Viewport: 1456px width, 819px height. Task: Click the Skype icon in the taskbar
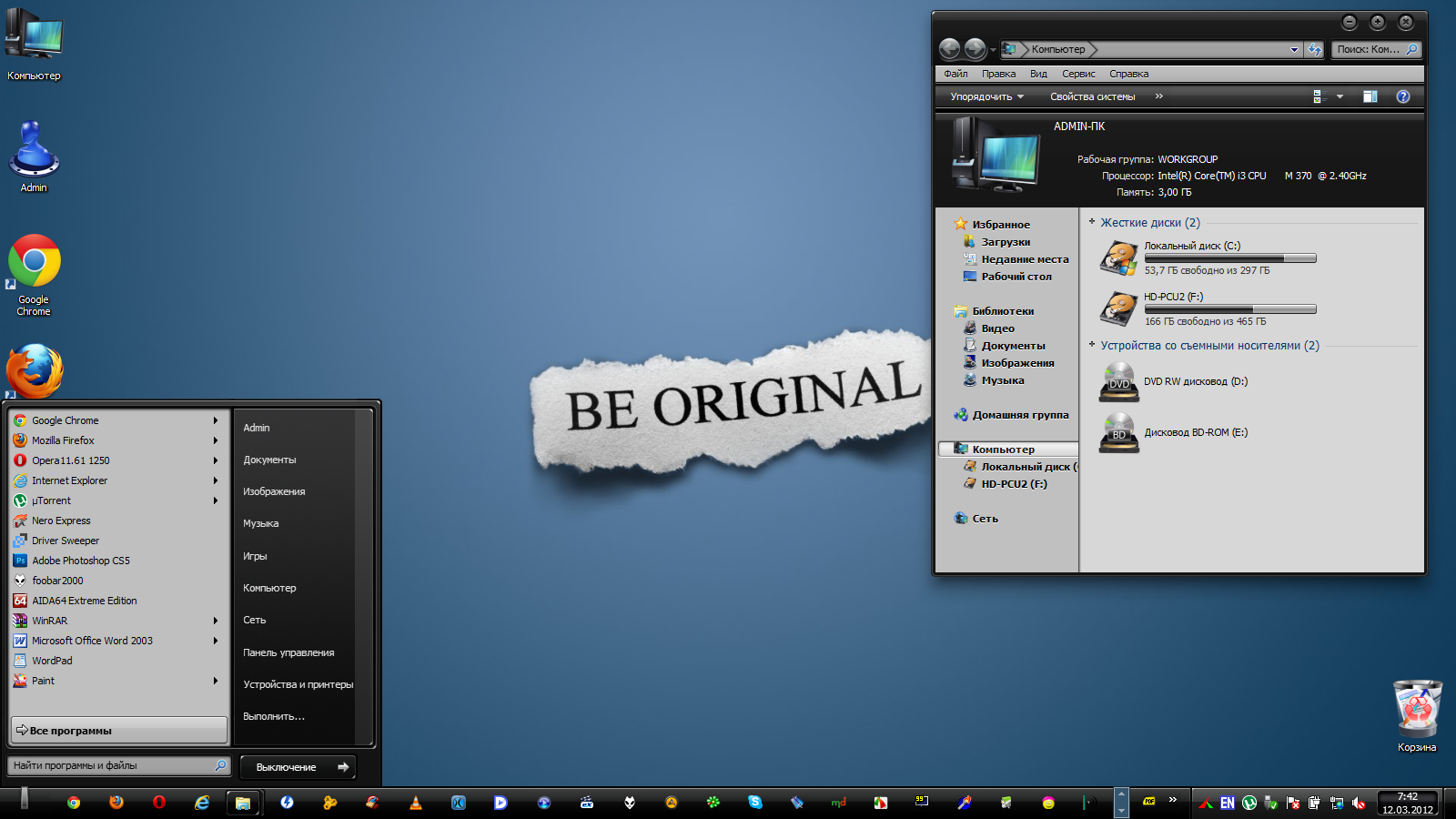tap(754, 802)
